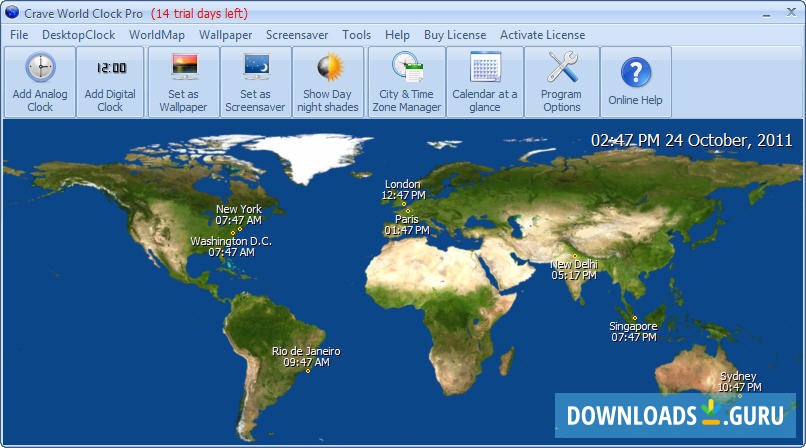Open the DesktopClock menu
Image resolution: width=806 pixels, height=448 pixels.
[79, 35]
